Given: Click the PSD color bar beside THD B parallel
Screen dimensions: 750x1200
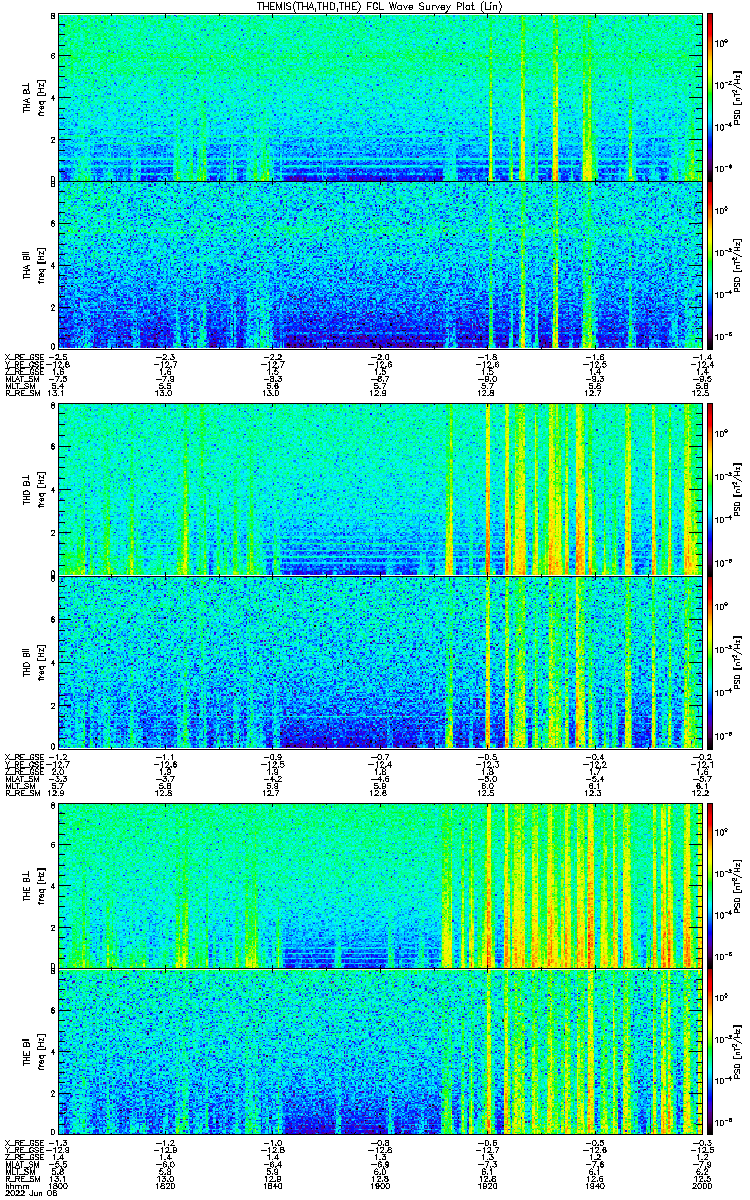Looking at the screenshot, I should click(x=711, y=661).
